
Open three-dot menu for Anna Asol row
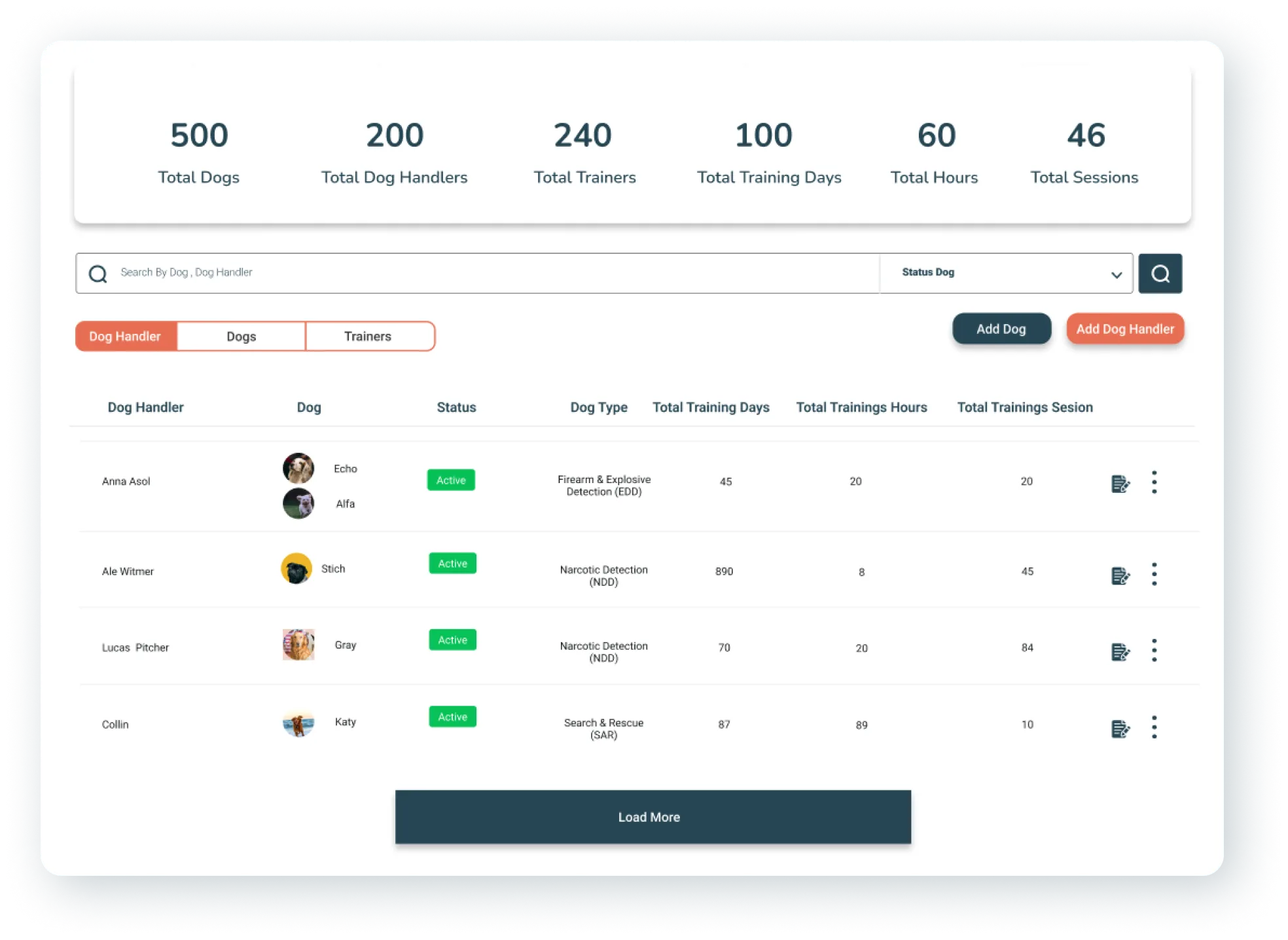pos(1154,482)
